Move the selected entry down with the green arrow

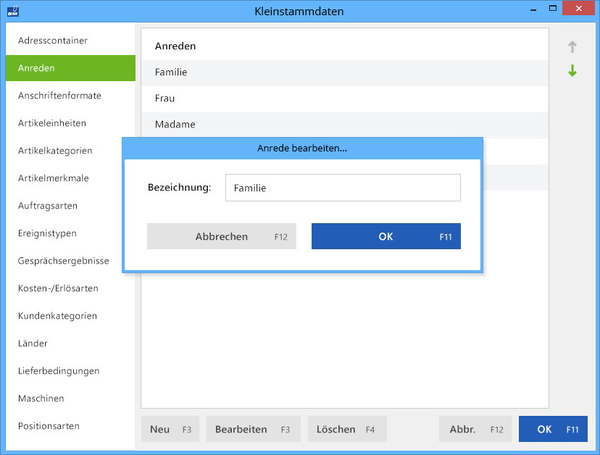pyautogui.click(x=572, y=70)
